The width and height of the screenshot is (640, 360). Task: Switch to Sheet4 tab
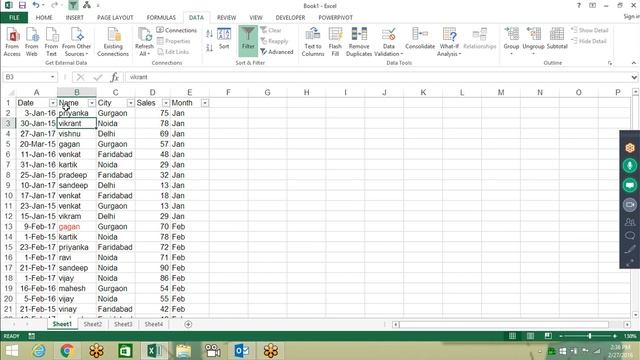point(153,324)
